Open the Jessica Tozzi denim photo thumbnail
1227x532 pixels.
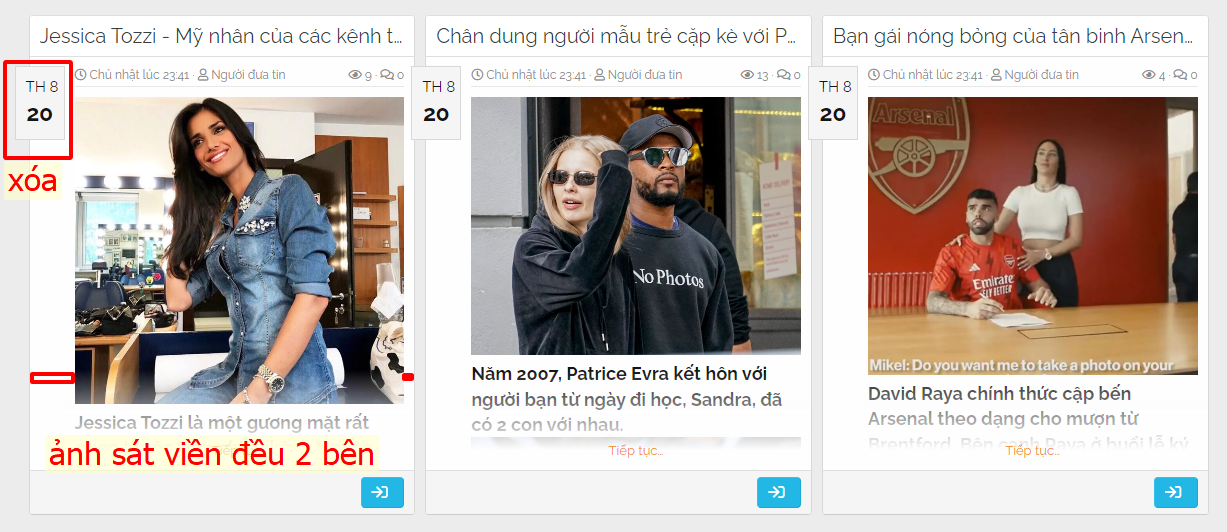[x=239, y=250]
